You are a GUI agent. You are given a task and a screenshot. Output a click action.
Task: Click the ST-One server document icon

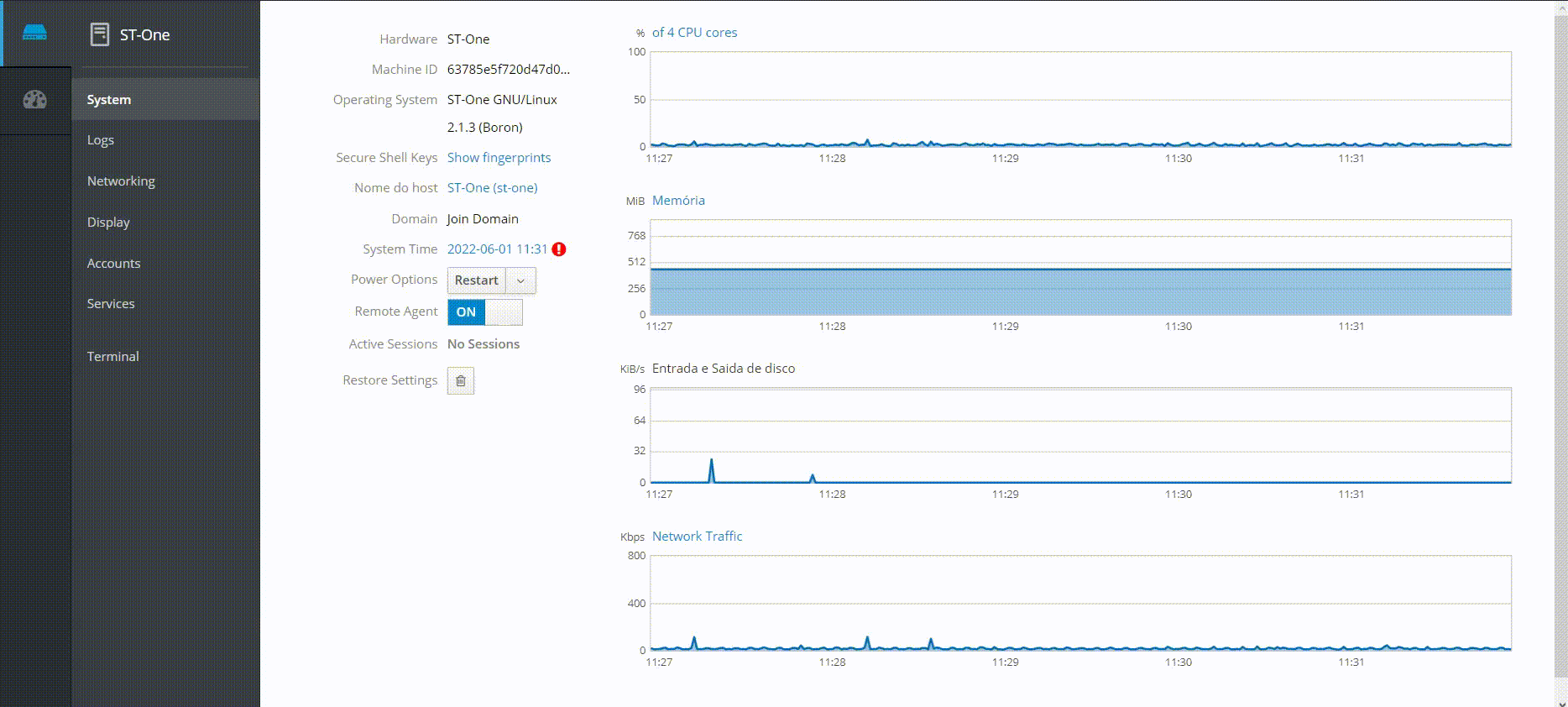click(100, 34)
